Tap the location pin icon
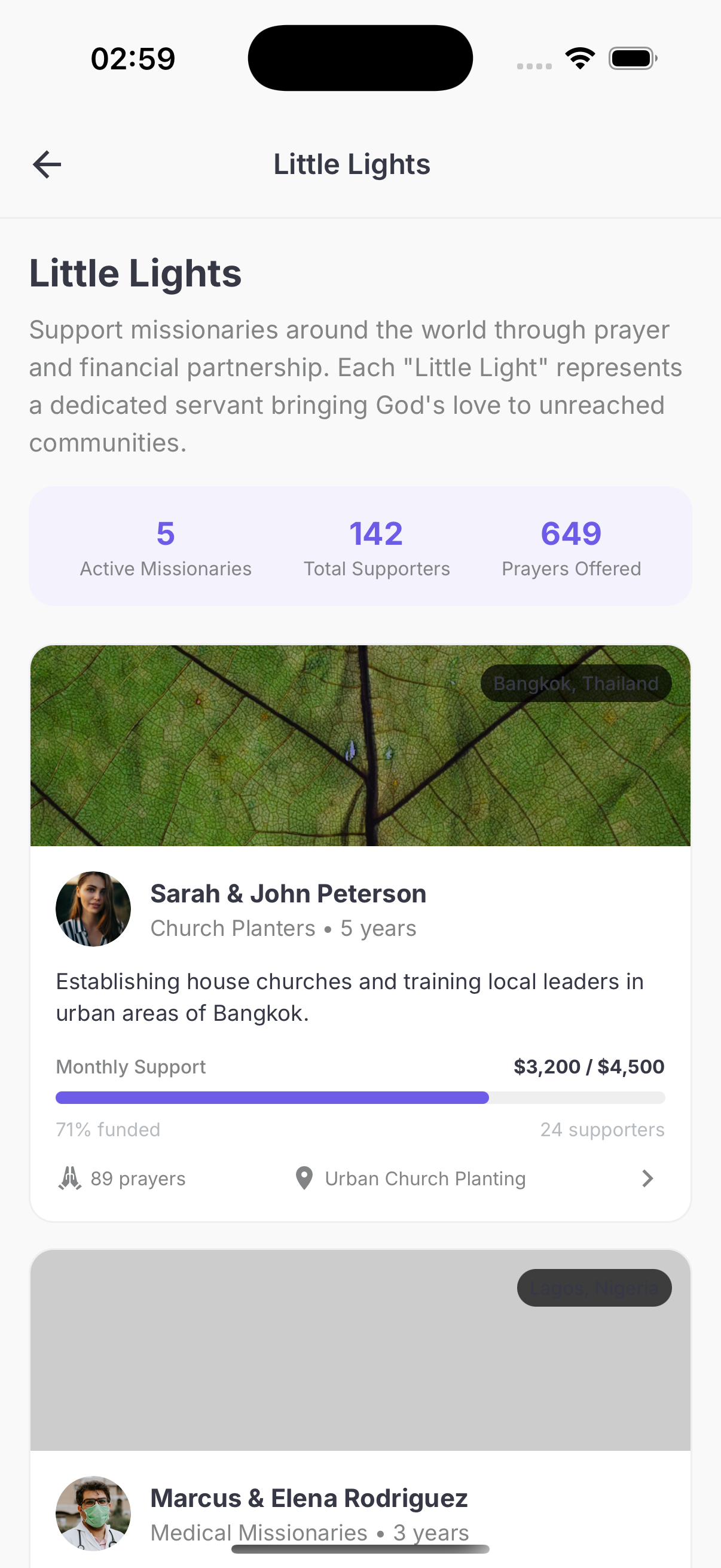The height and width of the screenshot is (1568, 721). (304, 1179)
